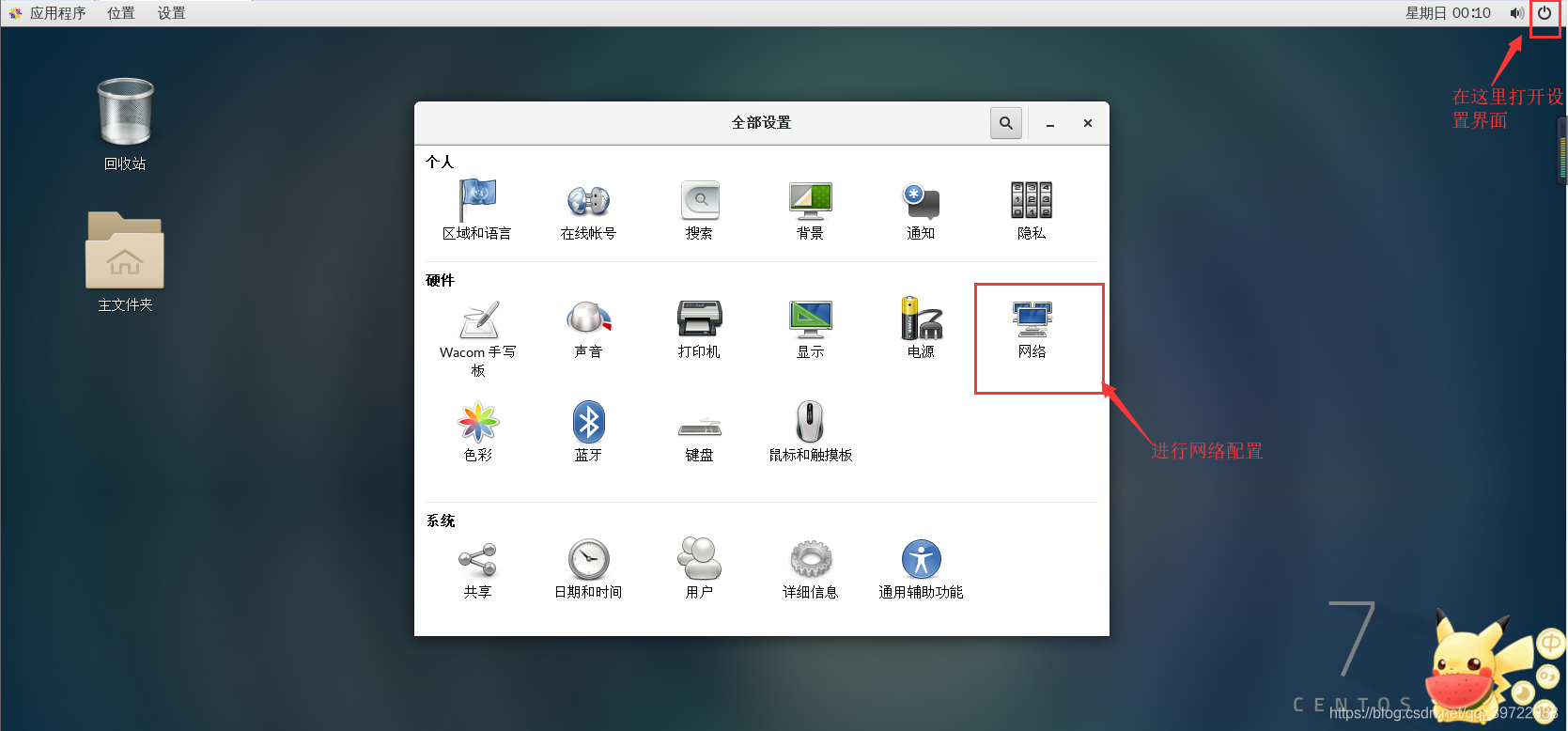This screenshot has height=731, width=1568.
Task: Open the 搜索 settings panel
Action: point(699,210)
